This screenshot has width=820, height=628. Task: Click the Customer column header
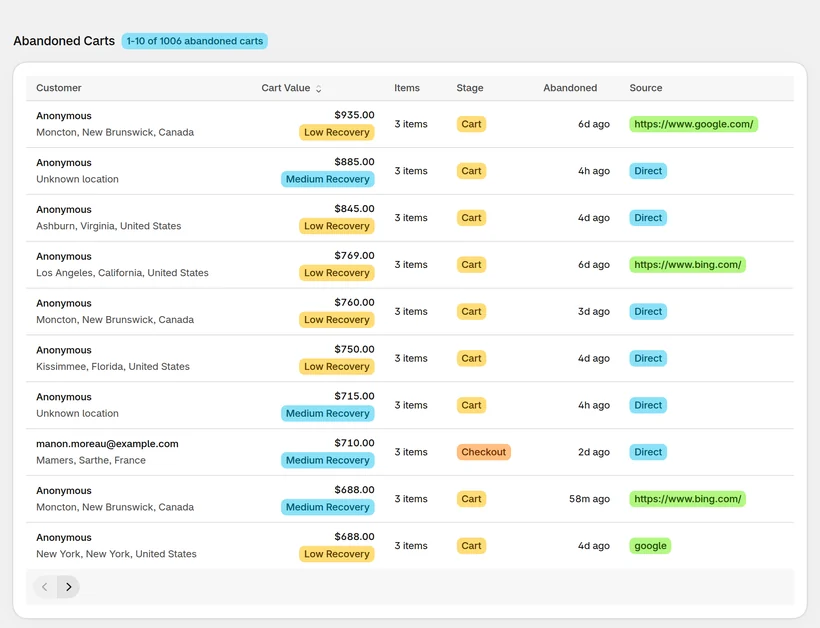(x=59, y=88)
